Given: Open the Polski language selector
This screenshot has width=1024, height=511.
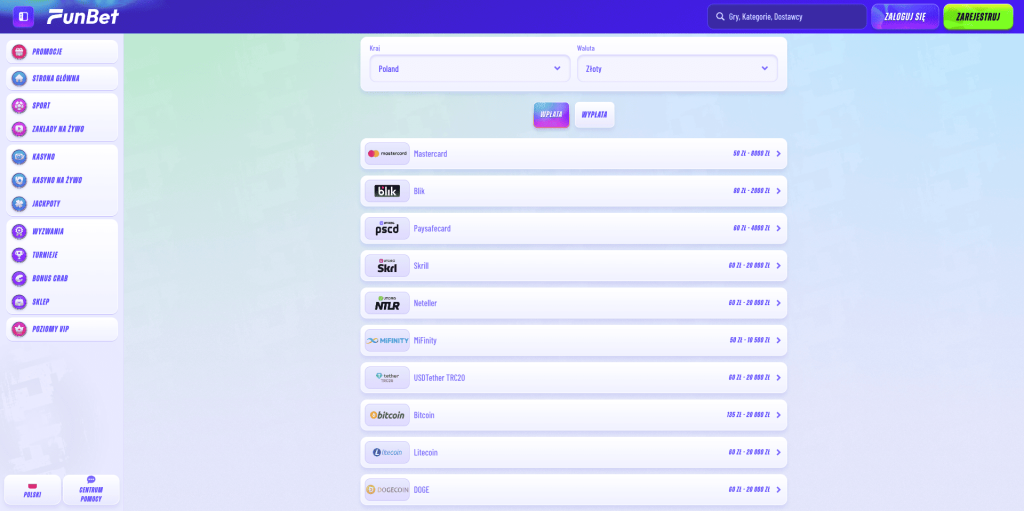Looking at the screenshot, I should [x=33, y=490].
